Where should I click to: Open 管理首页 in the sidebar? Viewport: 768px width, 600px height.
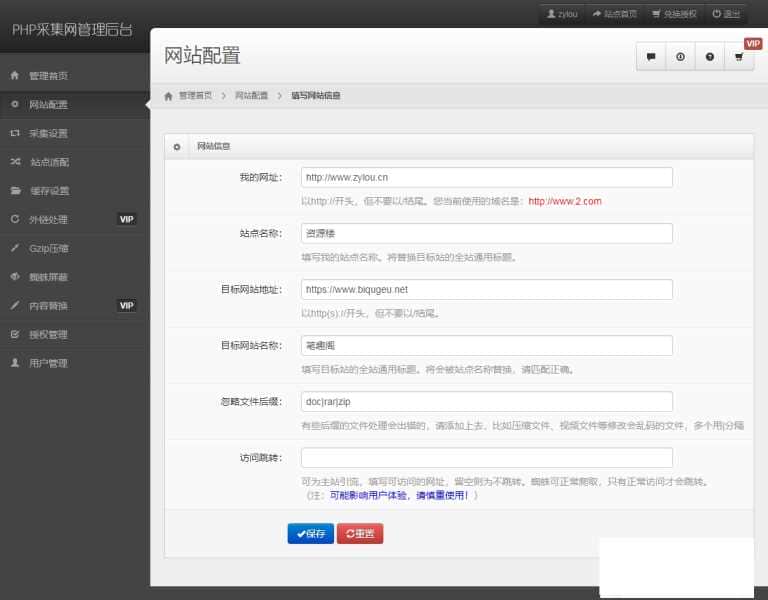(x=74, y=76)
